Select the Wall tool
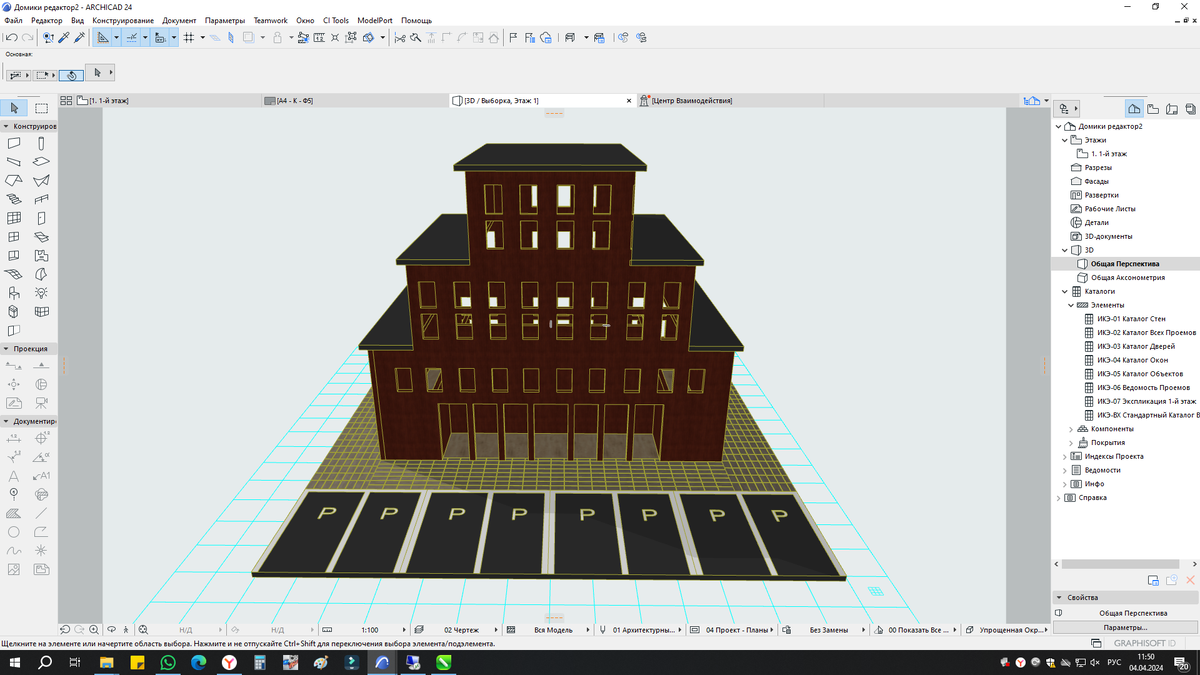 14,143
